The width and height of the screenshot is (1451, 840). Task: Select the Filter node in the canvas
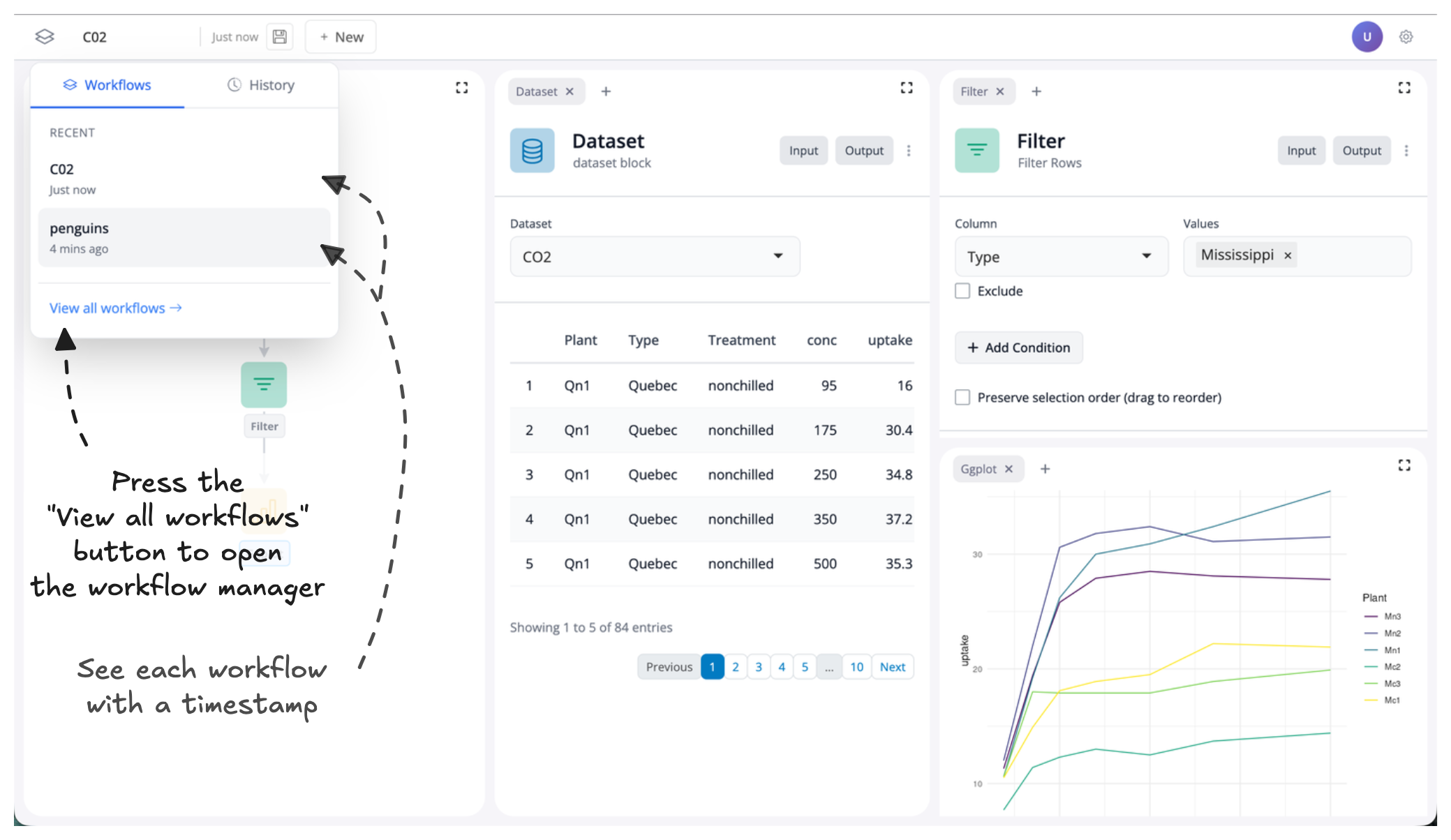click(264, 384)
